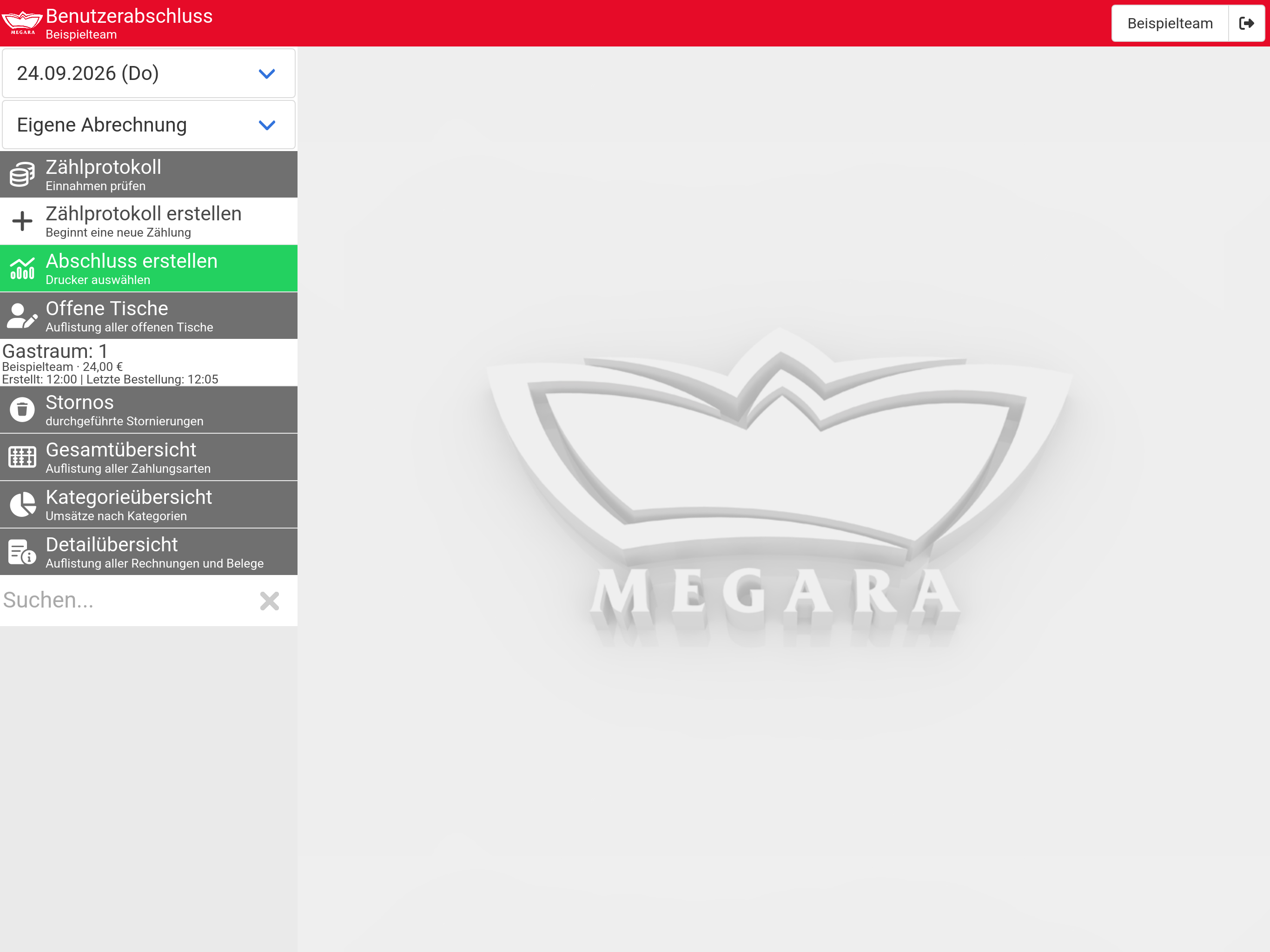This screenshot has height=952, width=1270.
Task: Click the chevron beside the date field
Action: click(x=267, y=73)
